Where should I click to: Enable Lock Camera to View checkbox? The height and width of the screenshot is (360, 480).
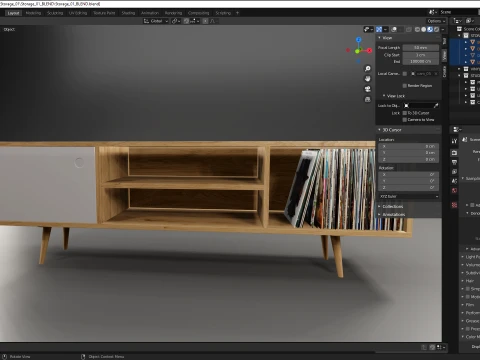point(405,120)
